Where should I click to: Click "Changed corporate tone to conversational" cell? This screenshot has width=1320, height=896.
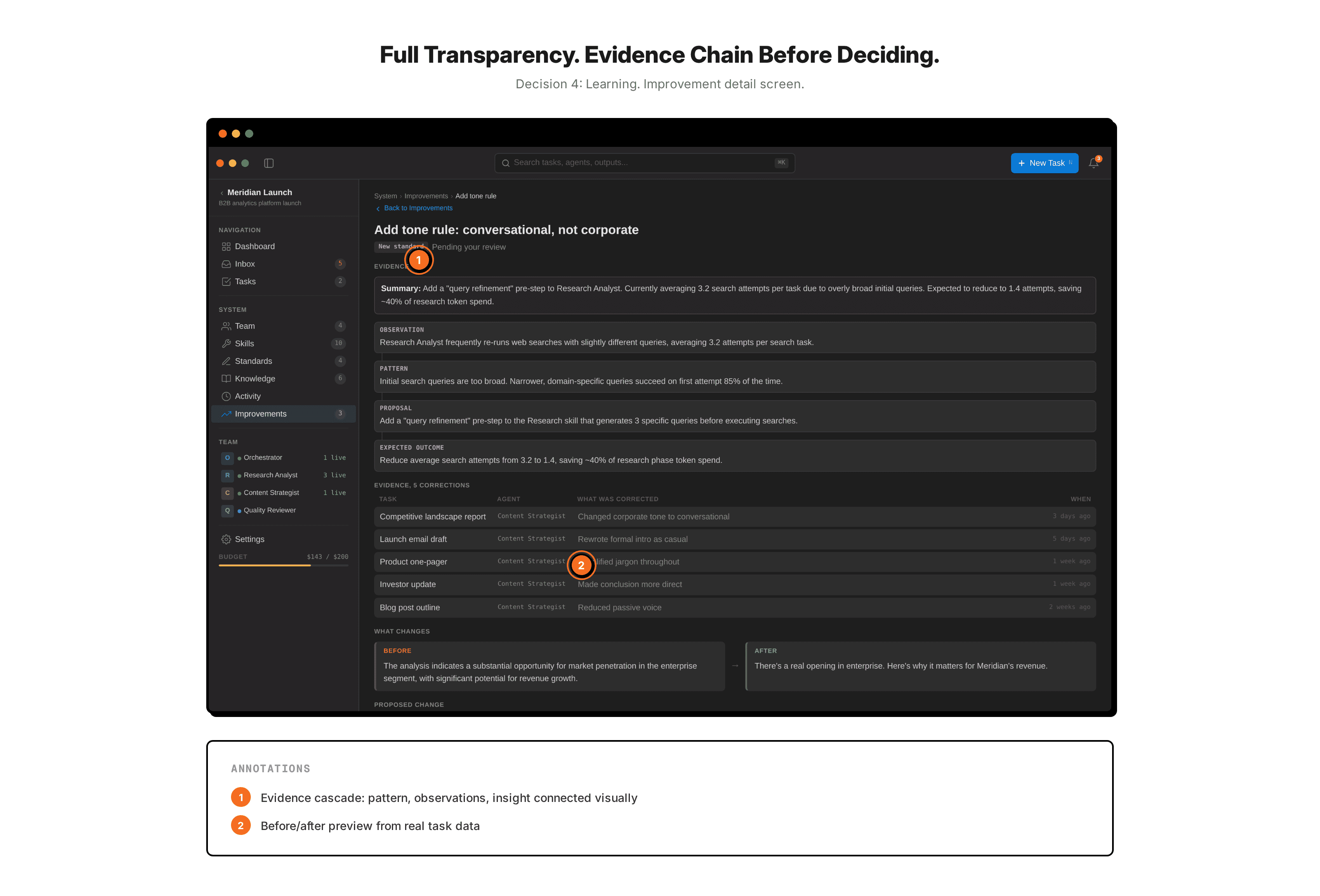point(653,517)
